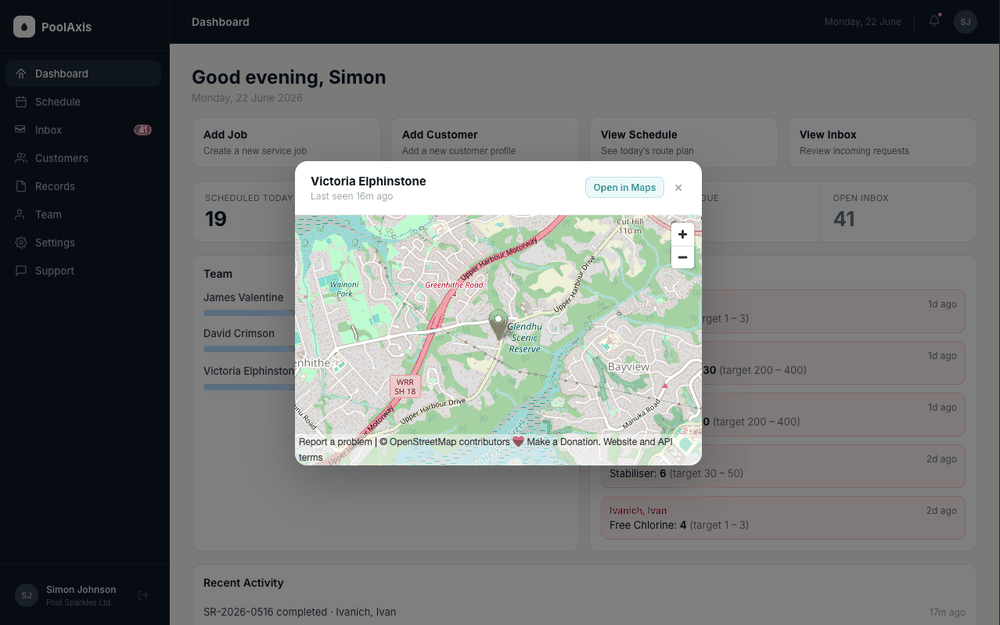The width and height of the screenshot is (1000, 625).
Task: Open the Team section
Action: coord(83,214)
